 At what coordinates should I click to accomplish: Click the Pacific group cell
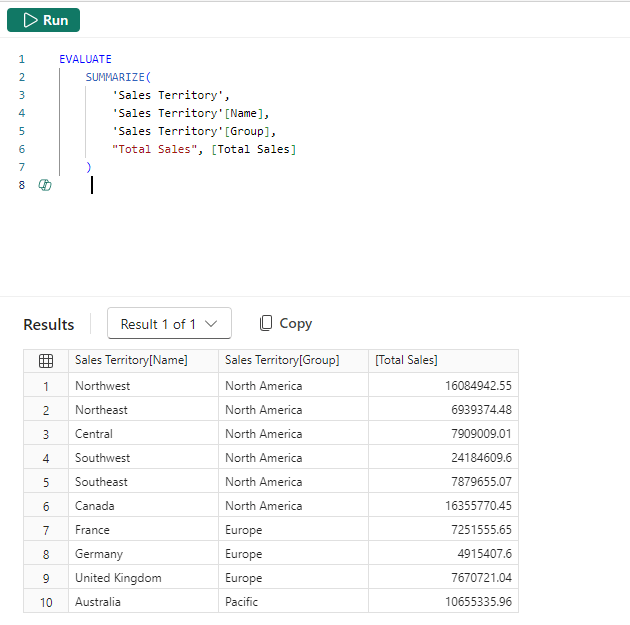[x=243, y=602]
